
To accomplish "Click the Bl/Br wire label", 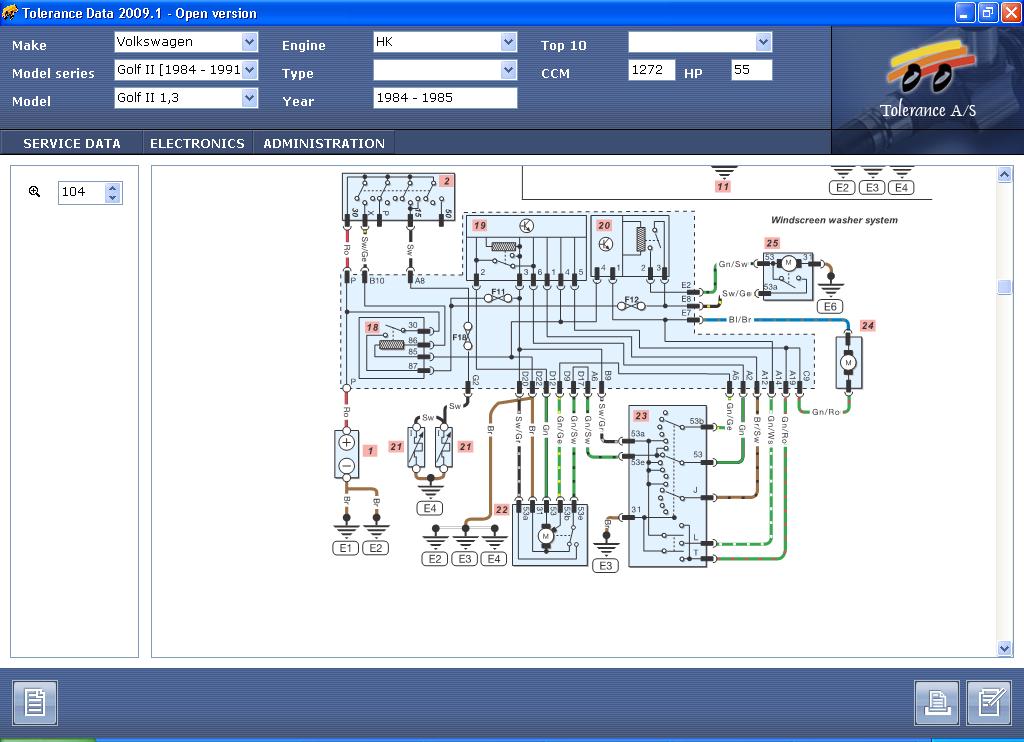I will pyautogui.click(x=740, y=319).
